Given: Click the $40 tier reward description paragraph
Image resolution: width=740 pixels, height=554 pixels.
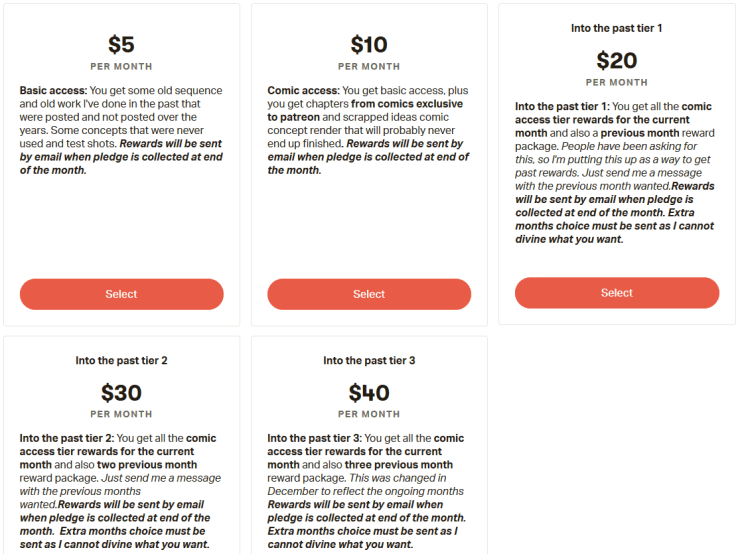Looking at the screenshot, I should point(369,491).
